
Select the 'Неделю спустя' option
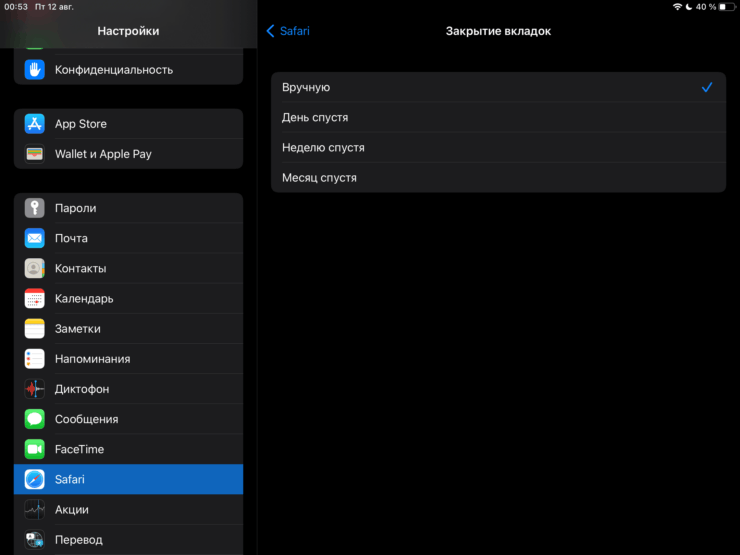tap(498, 148)
